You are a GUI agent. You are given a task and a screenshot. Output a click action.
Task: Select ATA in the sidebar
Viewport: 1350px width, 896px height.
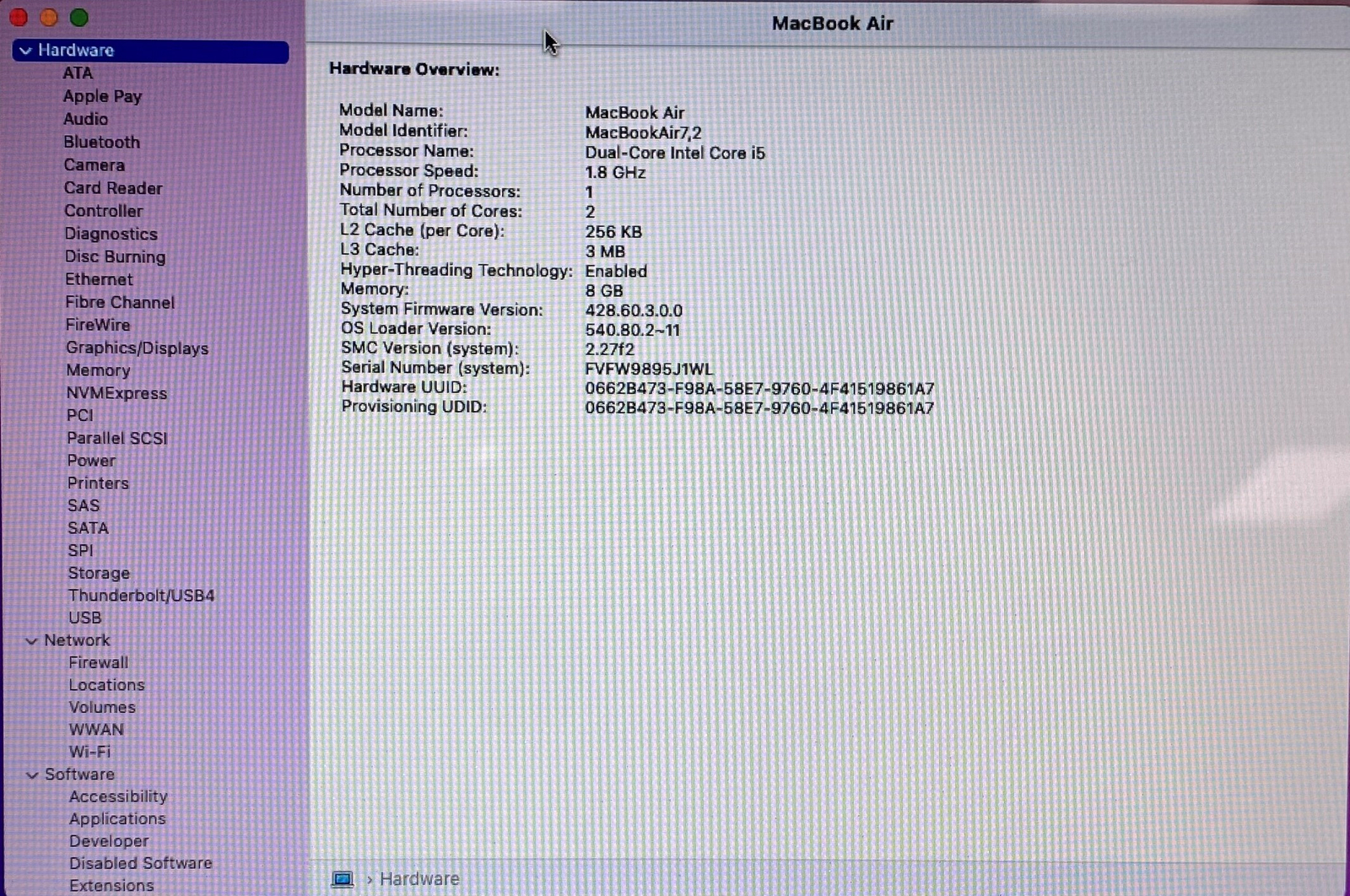tap(78, 73)
